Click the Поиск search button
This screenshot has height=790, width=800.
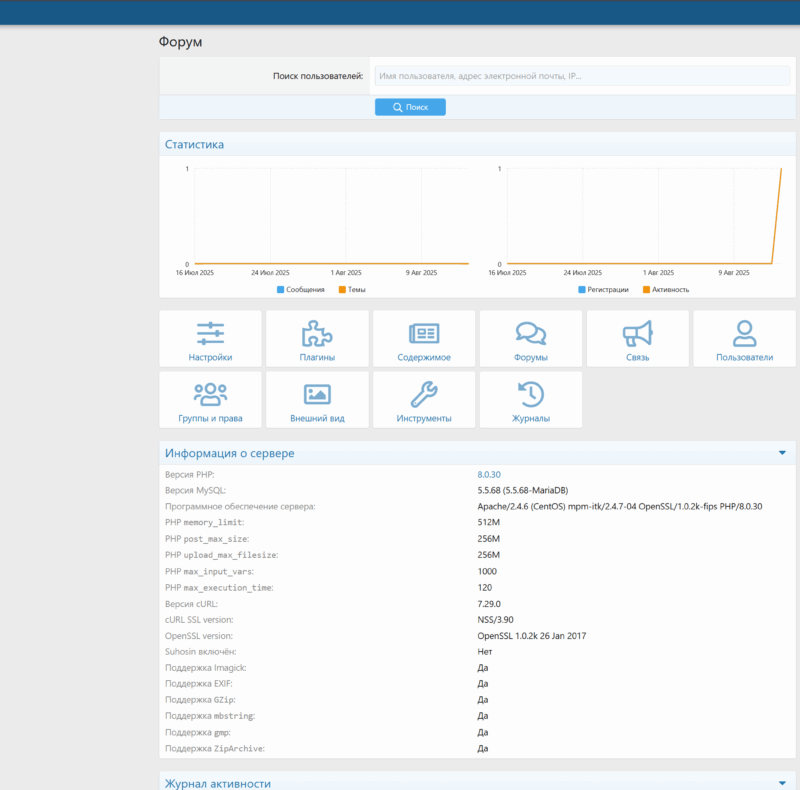pyautogui.click(x=410, y=107)
